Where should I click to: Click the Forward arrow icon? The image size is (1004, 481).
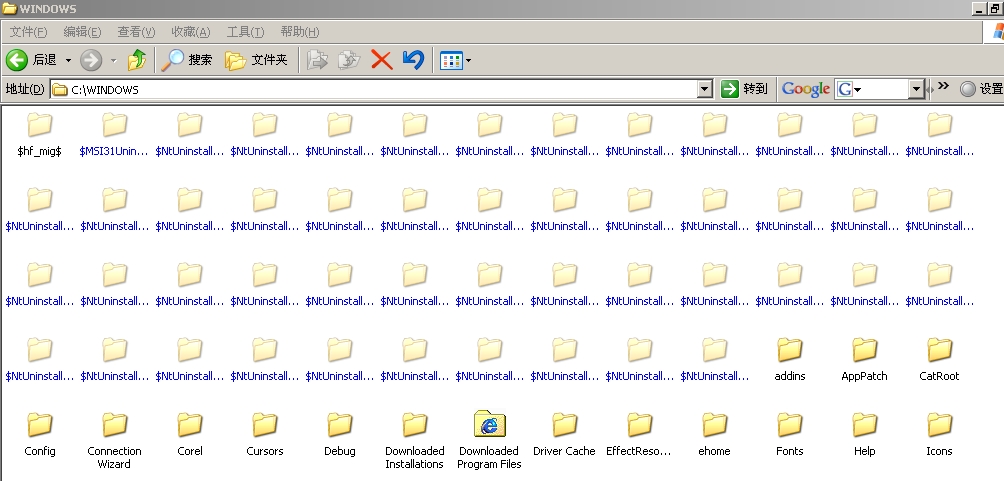(x=91, y=60)
